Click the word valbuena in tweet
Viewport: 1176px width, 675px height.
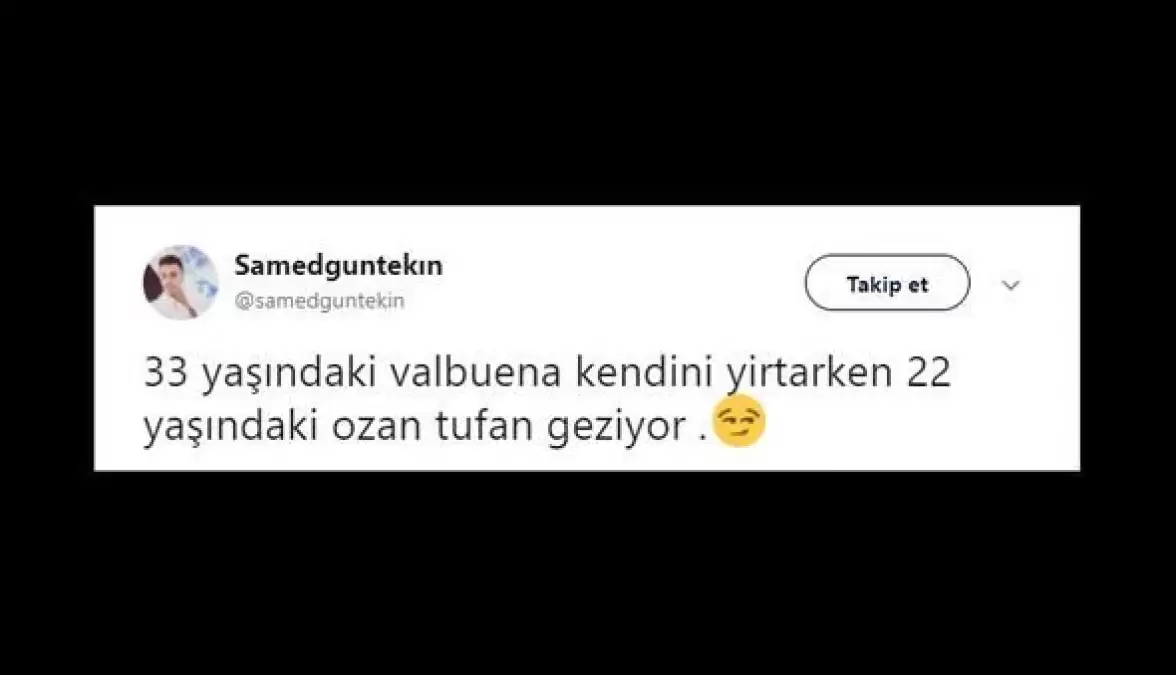click(x=476, y=373)
